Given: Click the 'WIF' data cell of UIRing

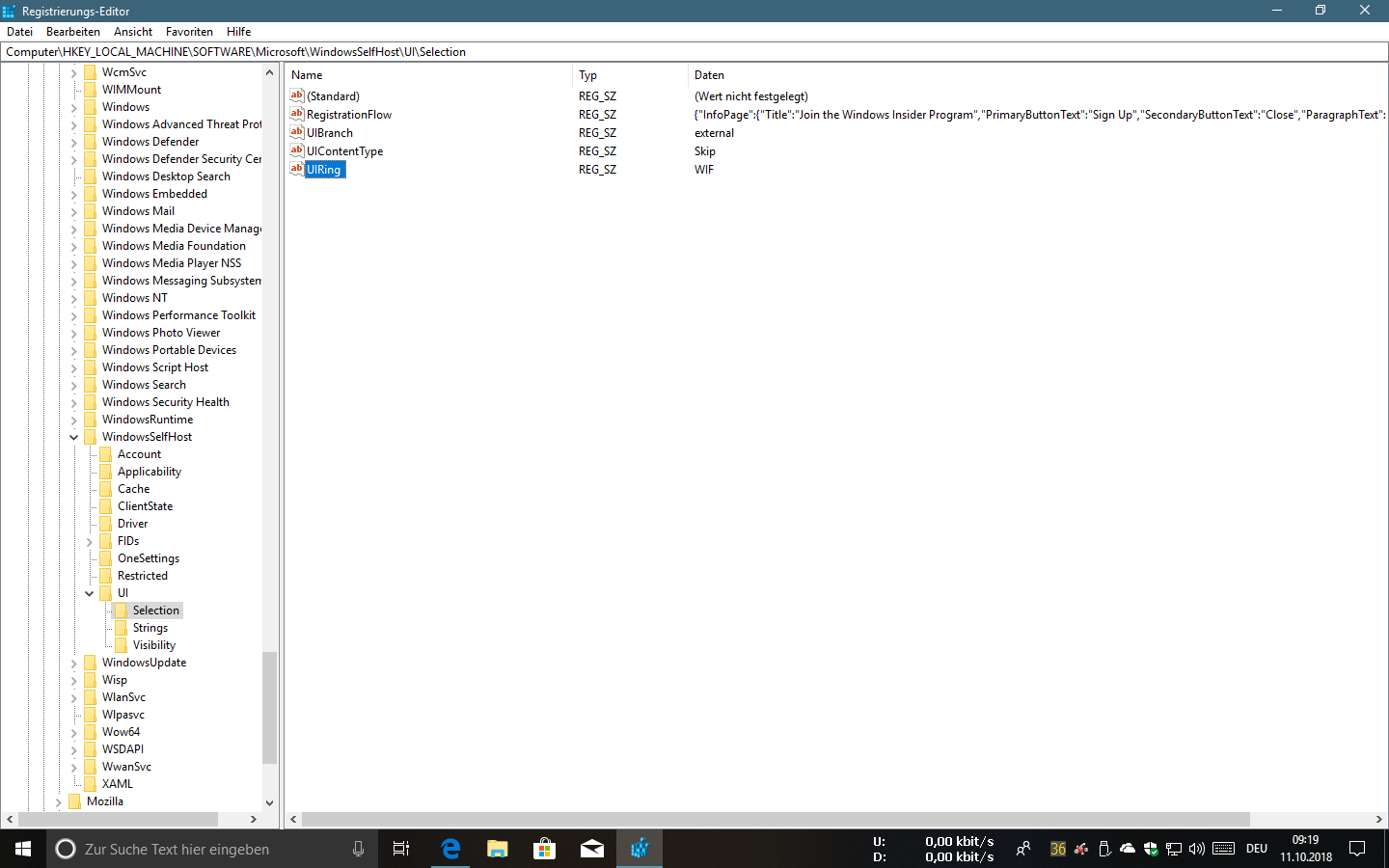Looking at the screenshot, I should point(704,169).
